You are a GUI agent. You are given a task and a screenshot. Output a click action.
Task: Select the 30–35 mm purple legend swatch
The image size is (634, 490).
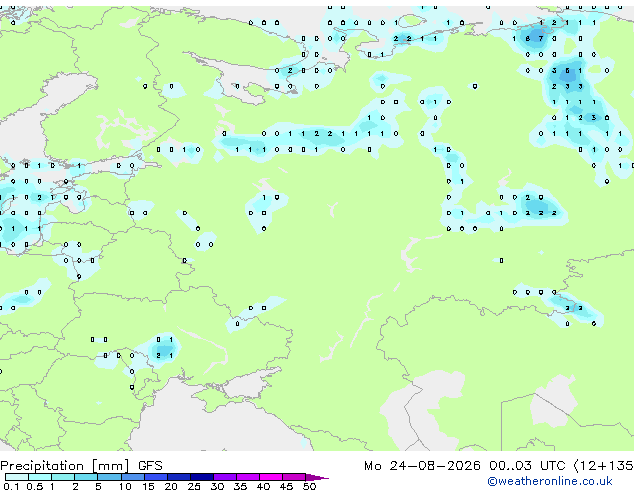point(225,477)
